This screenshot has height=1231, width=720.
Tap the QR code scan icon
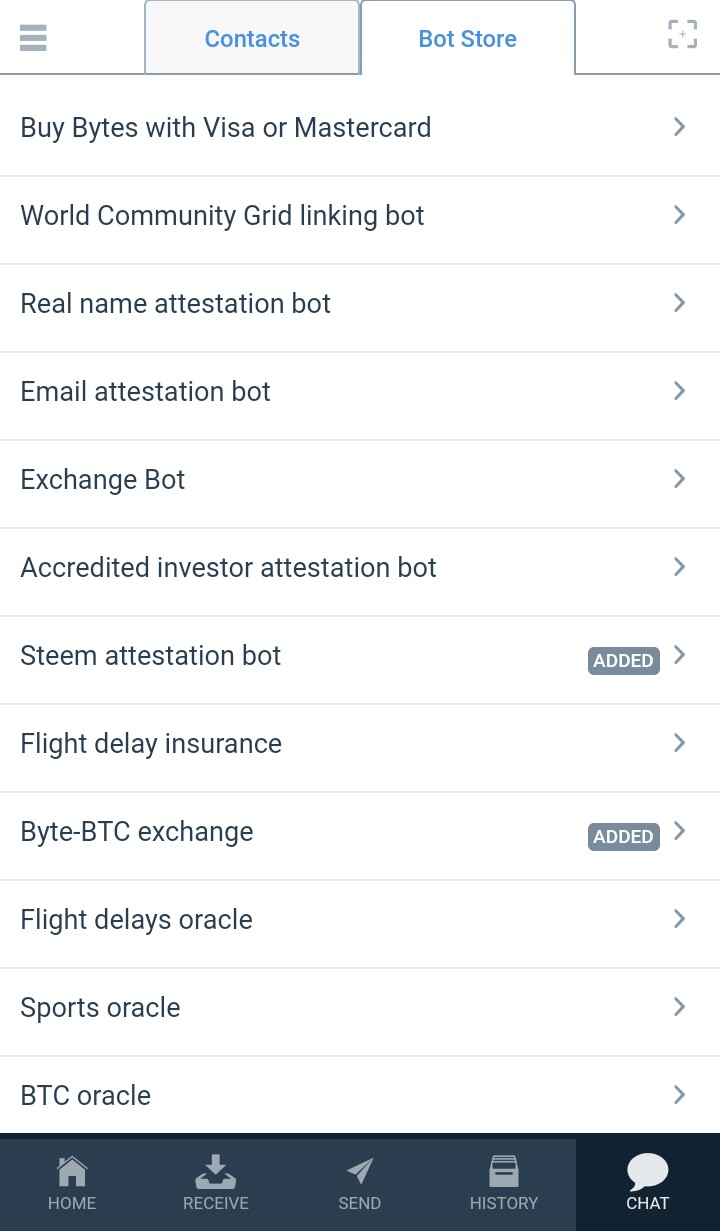pyautogui.click(x=682, y=35)
